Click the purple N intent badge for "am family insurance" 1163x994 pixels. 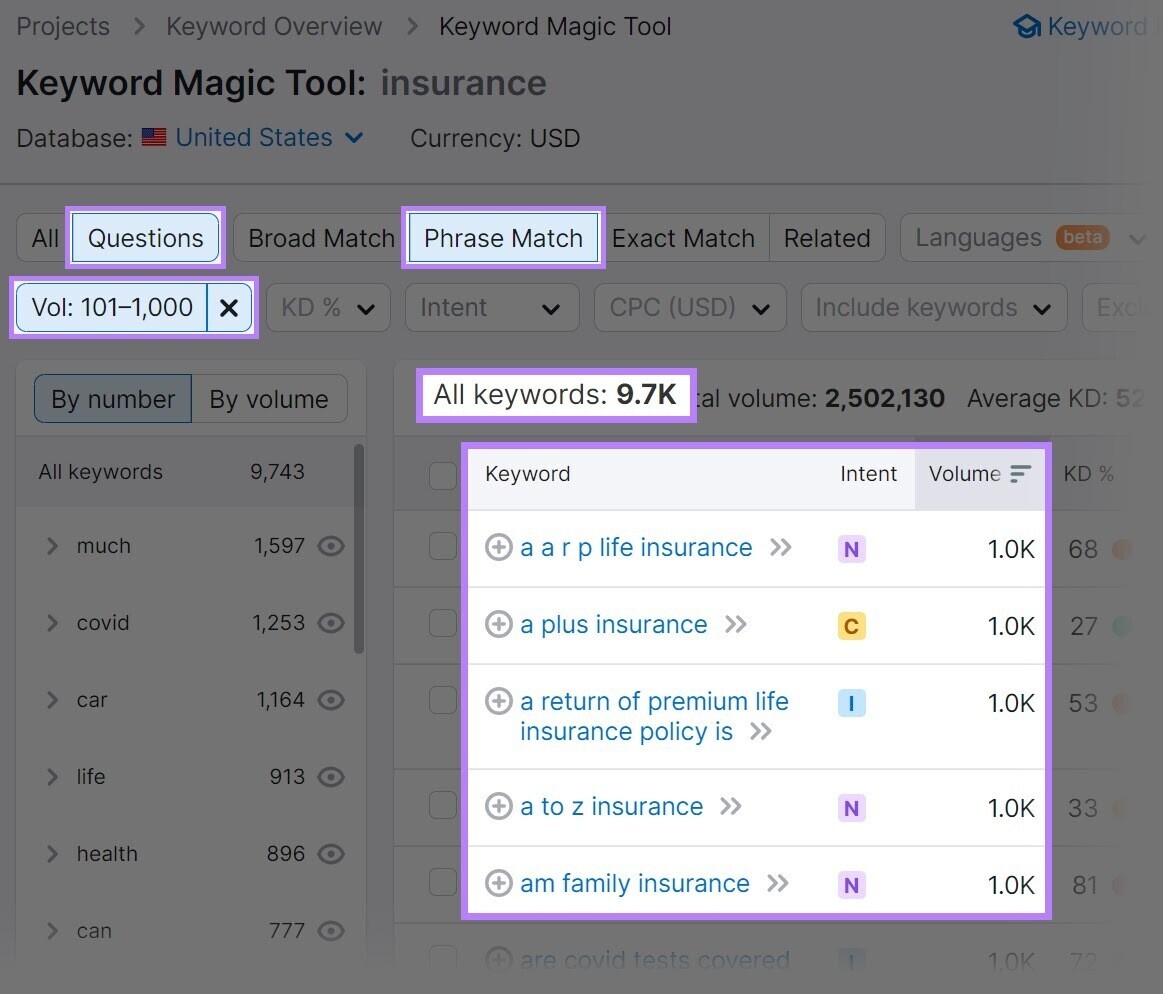pyautogui.click(x=851, y=884)
